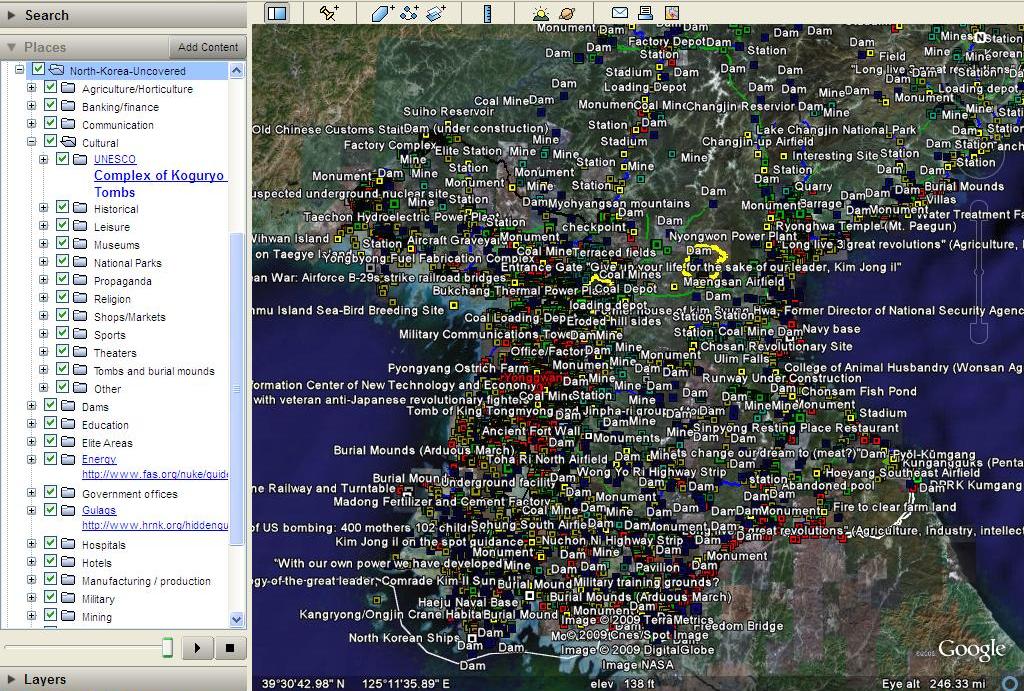Viewport: 1024px width, 691px height.
Task: Switch to Sky/planet view icon
Action: coord(567,13)
